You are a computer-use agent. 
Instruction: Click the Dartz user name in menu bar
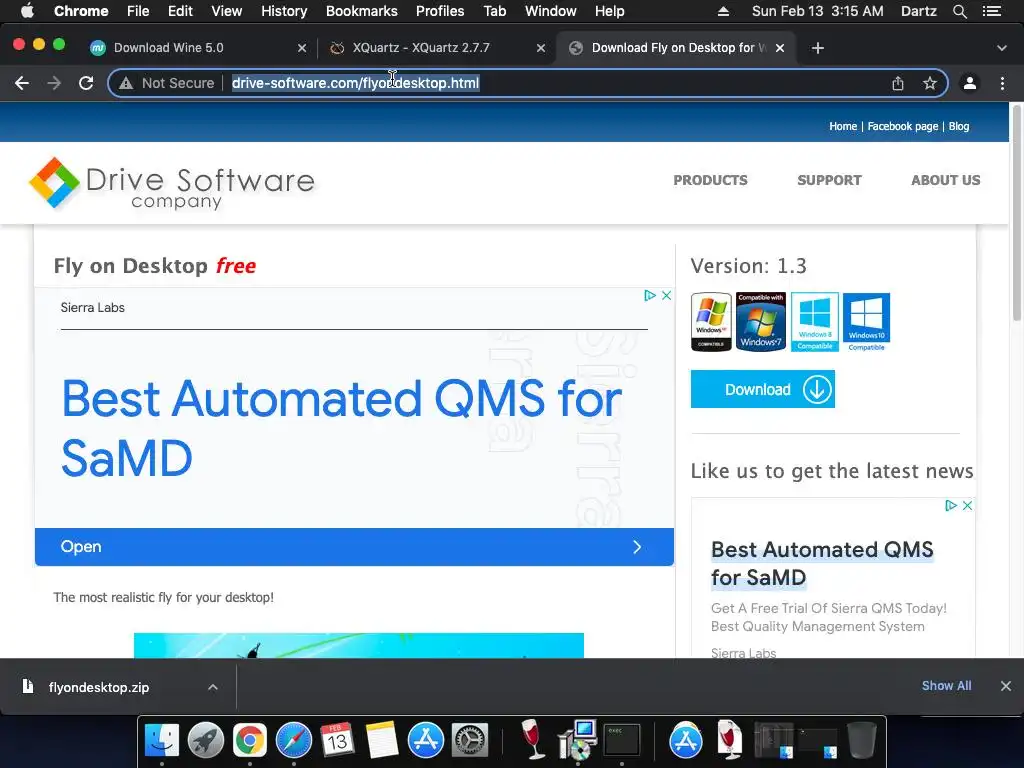[918, 11]
